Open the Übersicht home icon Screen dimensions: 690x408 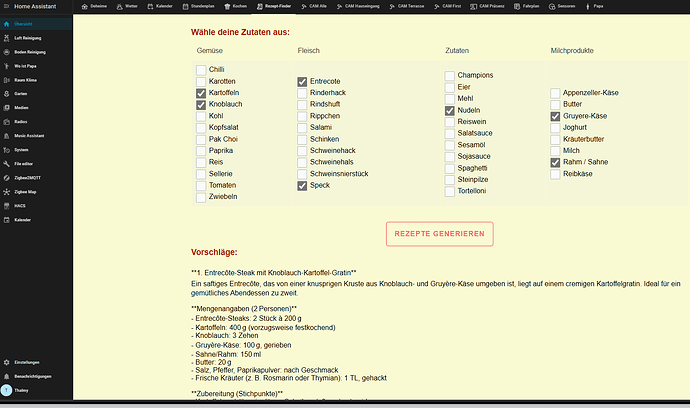tap(6, 24)
